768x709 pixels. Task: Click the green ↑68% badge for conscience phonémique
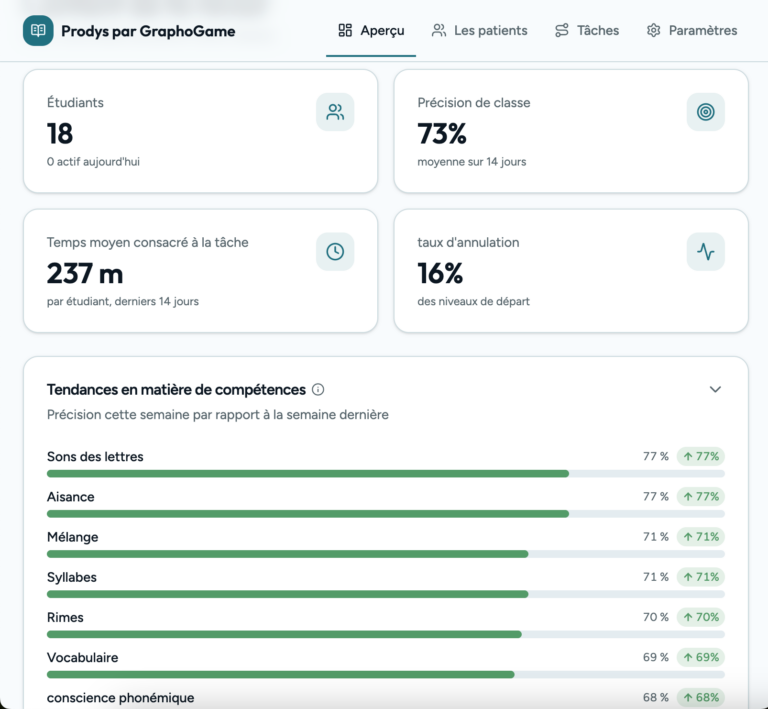(700, 697)
